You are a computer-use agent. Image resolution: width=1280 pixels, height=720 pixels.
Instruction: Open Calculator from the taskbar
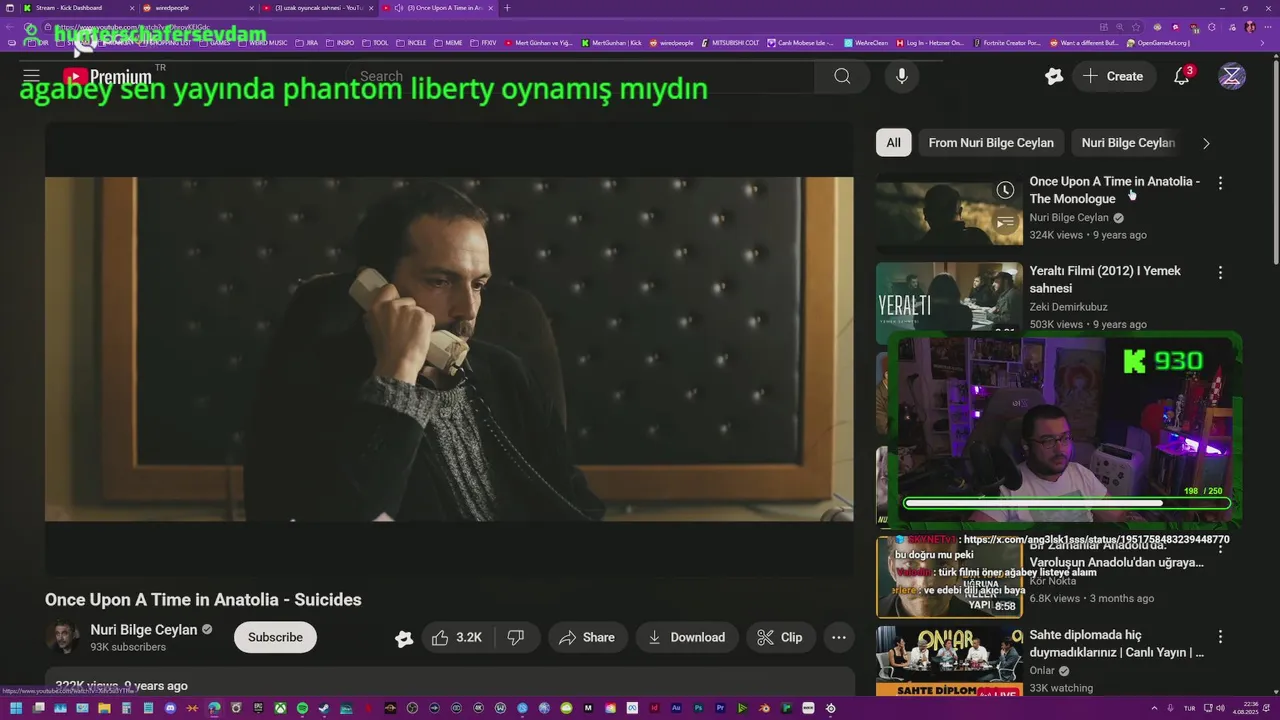[126, 708]
